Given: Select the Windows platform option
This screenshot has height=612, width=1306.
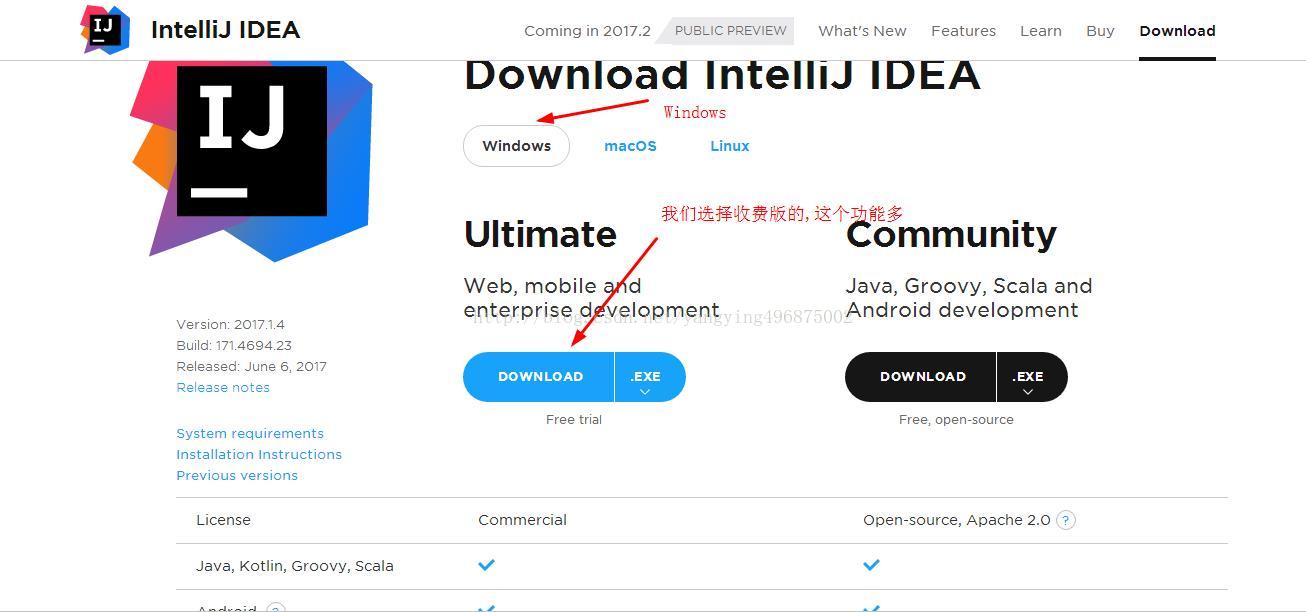Looking at the screenshot, I should point(516,146).
